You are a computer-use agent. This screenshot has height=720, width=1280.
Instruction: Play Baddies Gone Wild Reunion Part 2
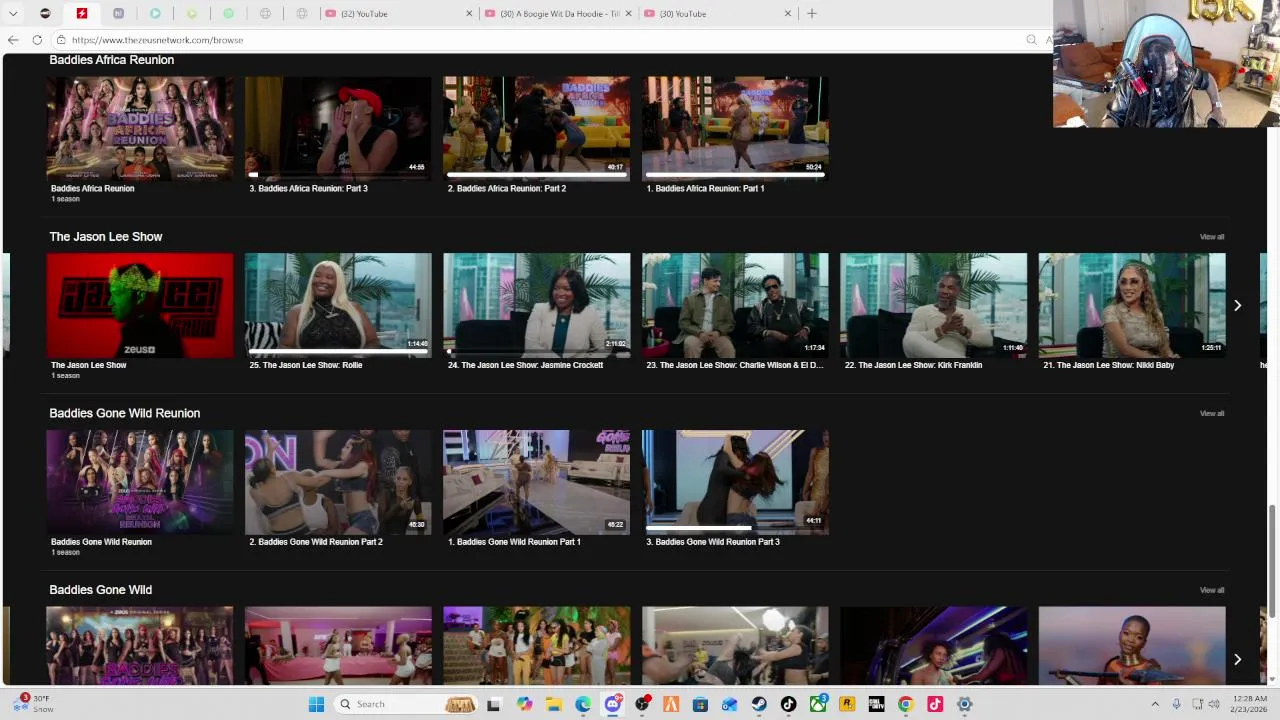(x=338, y=482)
